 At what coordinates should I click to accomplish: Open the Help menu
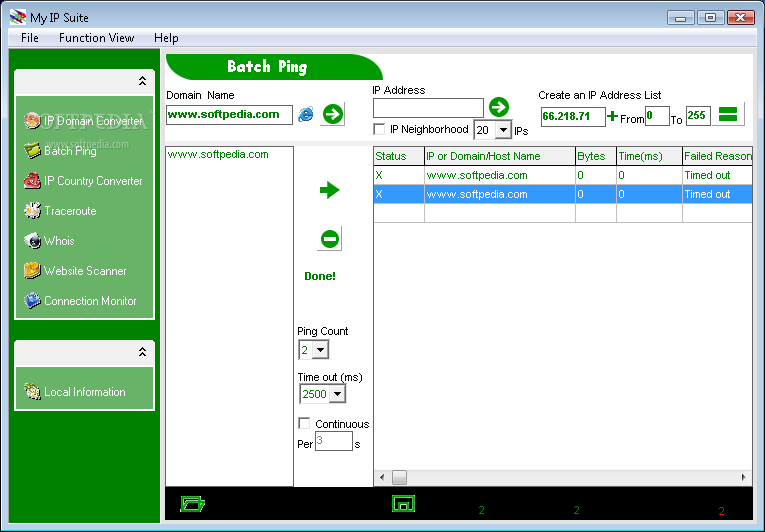[166, 38]
